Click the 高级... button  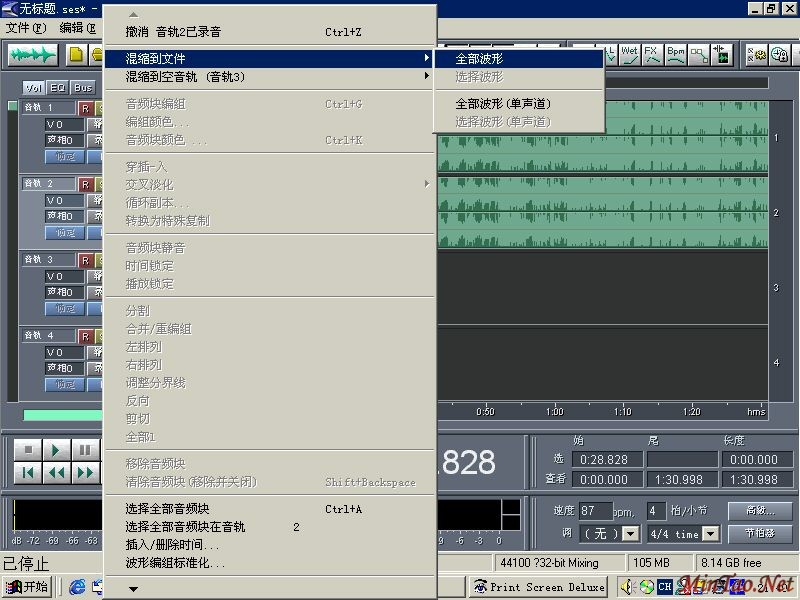coord(767,510)
